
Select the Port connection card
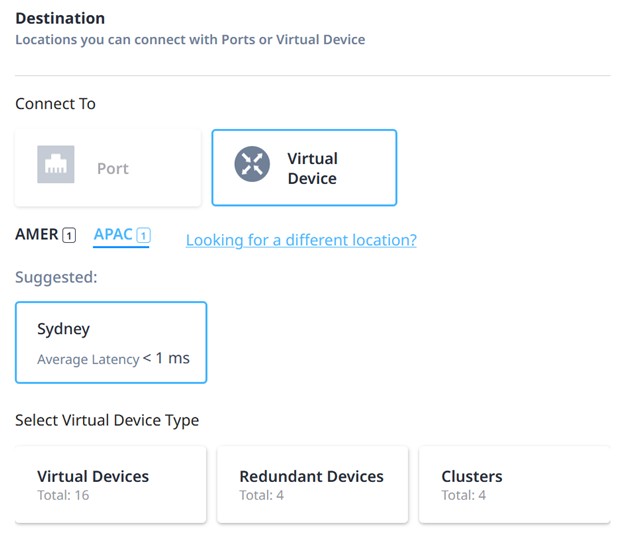(x=108, y=168)
